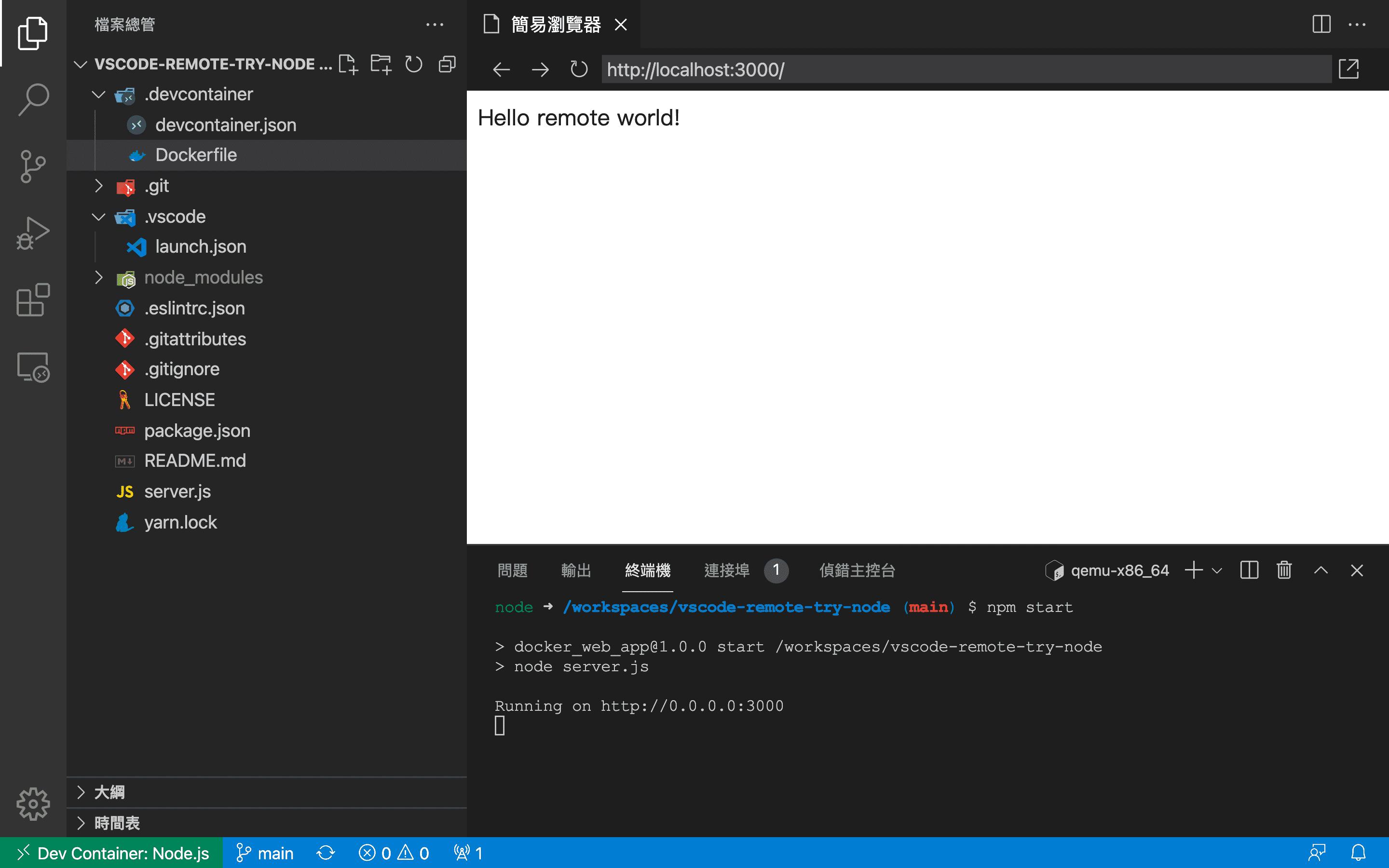This screenshot has width=1389, height=868.
Task: Open Source Control view in activity bar
Action: tap(33, 166)
